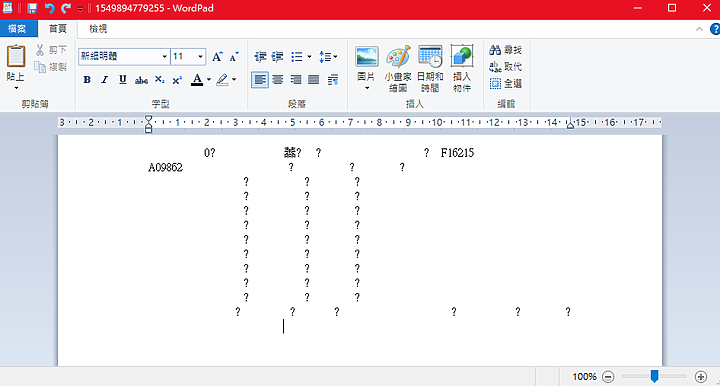
Task: Click the text A09862 in document
Action: 165,168
